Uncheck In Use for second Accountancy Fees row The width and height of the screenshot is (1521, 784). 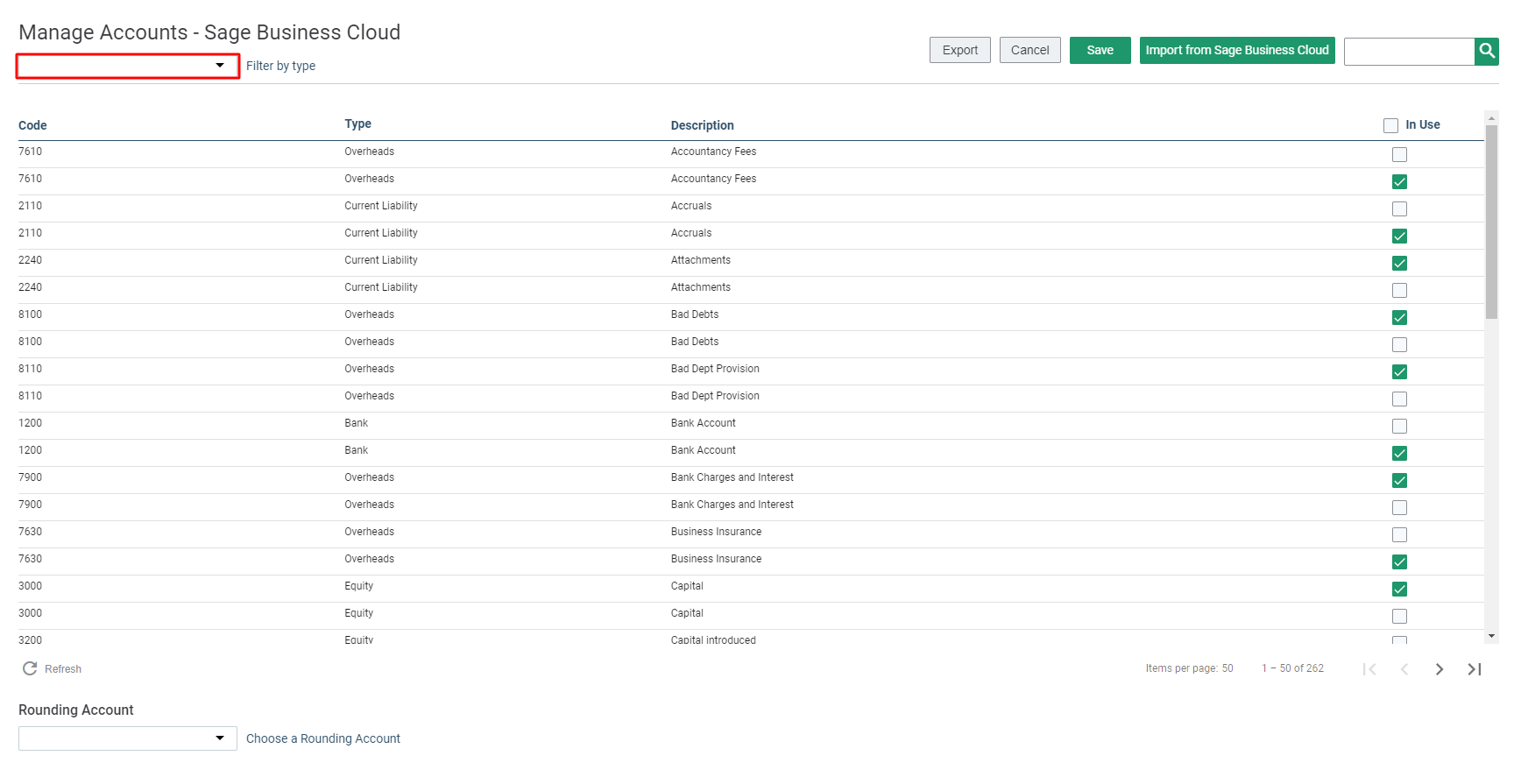point(1399,182)
